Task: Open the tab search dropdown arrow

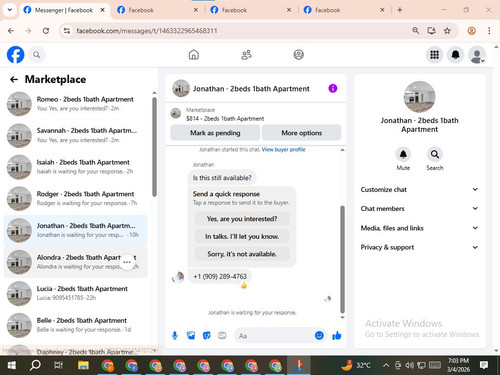Action: point(10,10)
